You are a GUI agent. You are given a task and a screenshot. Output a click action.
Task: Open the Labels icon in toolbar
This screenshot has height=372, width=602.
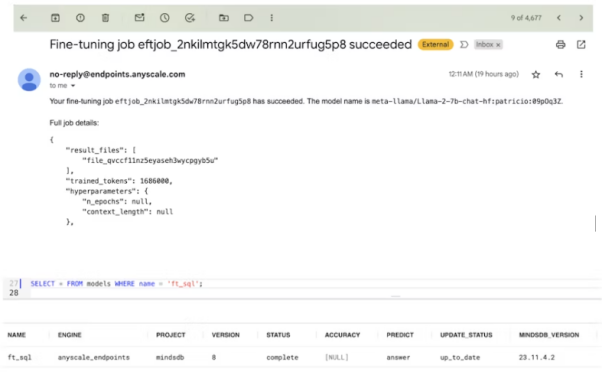coord(248,18)
